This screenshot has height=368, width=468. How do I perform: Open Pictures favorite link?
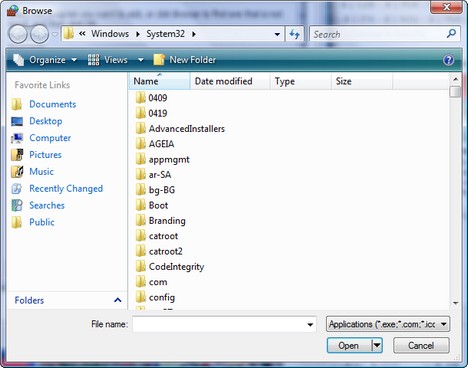pos(45,155)
